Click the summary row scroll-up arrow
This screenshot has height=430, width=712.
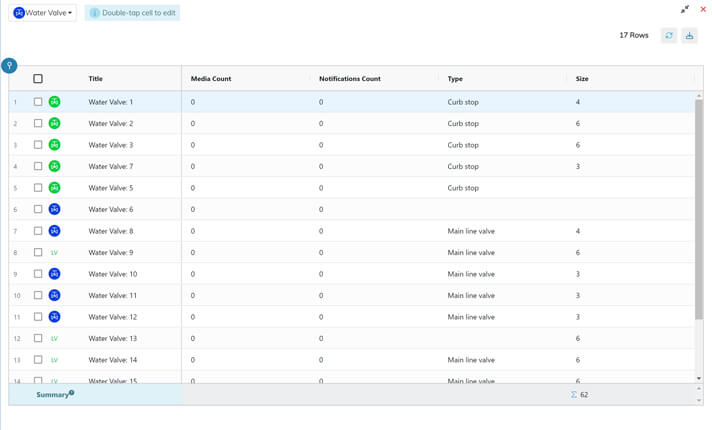point(699,389)
